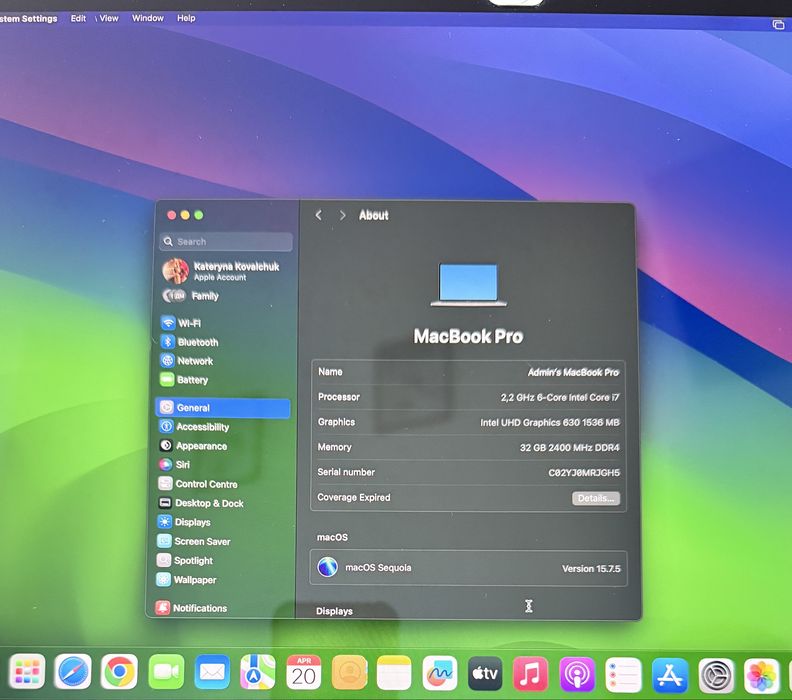Click the Details... button for coverage
Screen dimensions: 792x700
[596, 498]
